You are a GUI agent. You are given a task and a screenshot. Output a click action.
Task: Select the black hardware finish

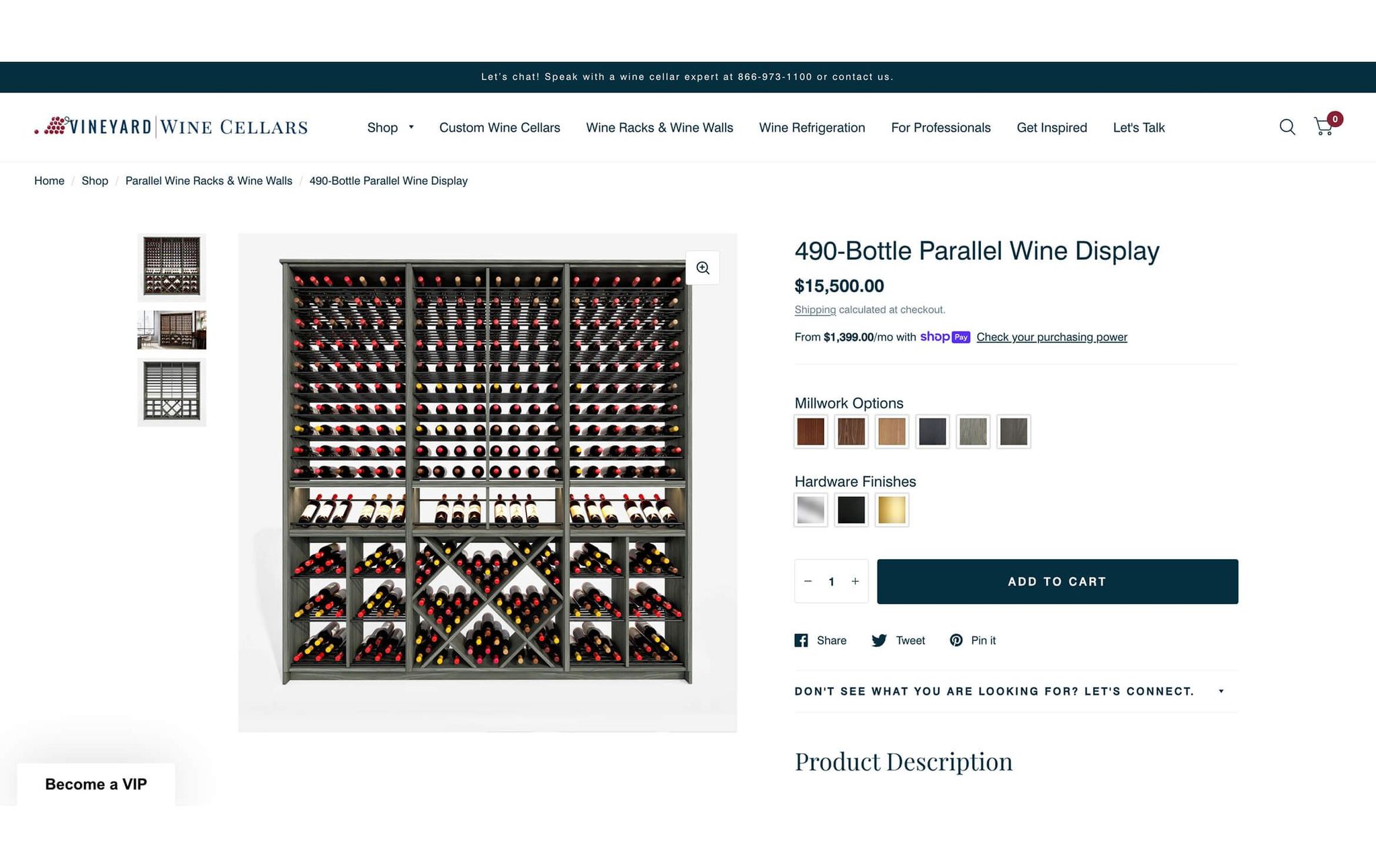point(851,510)
